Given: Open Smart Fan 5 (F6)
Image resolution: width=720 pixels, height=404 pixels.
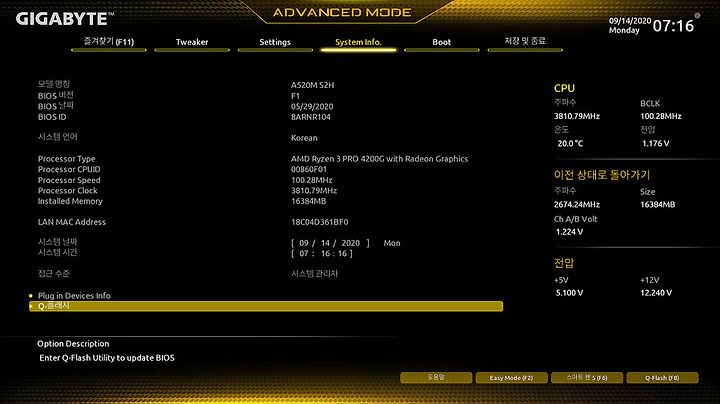Looking at the screenshot, I should [587, 377].
